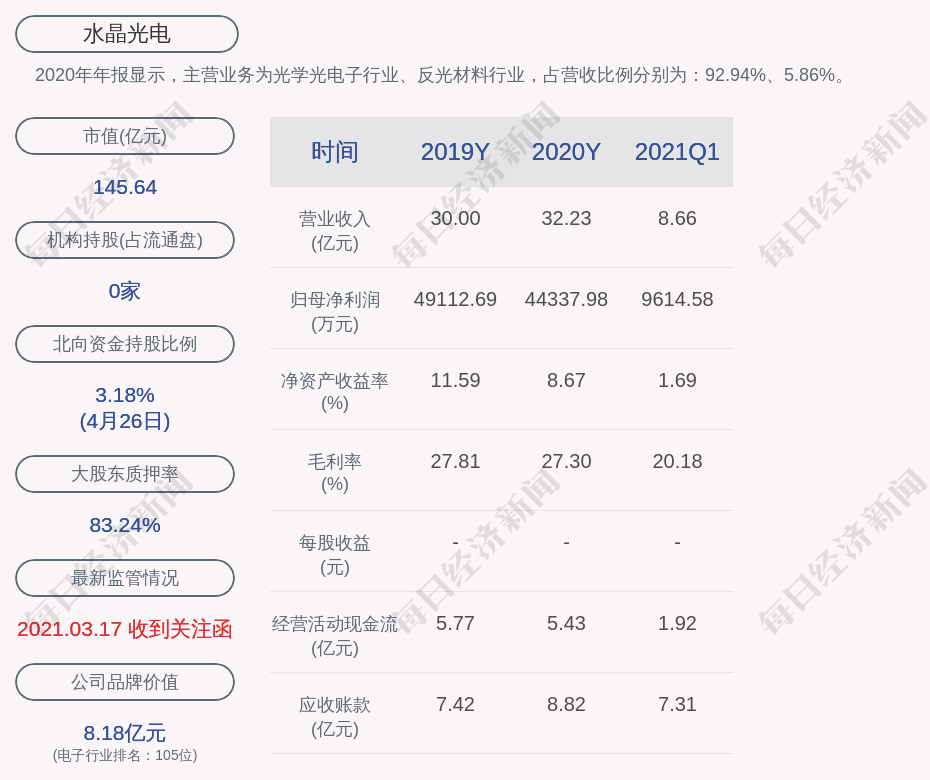Click the 水晶光电 company name pill
The width and height of the screenshot is (930, 780).
click(127, 34)
